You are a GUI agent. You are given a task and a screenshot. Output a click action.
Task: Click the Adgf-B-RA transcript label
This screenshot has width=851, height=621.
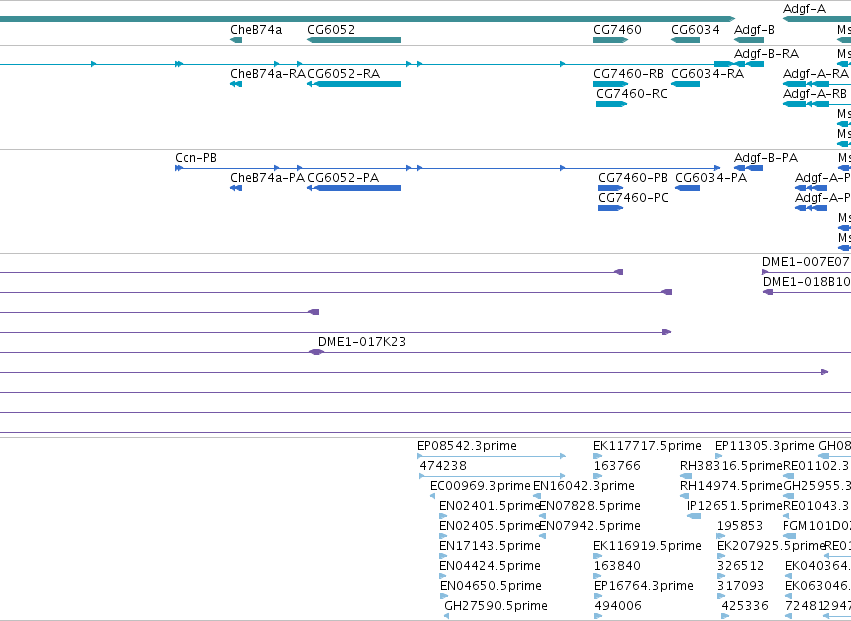tap(766, 54)
